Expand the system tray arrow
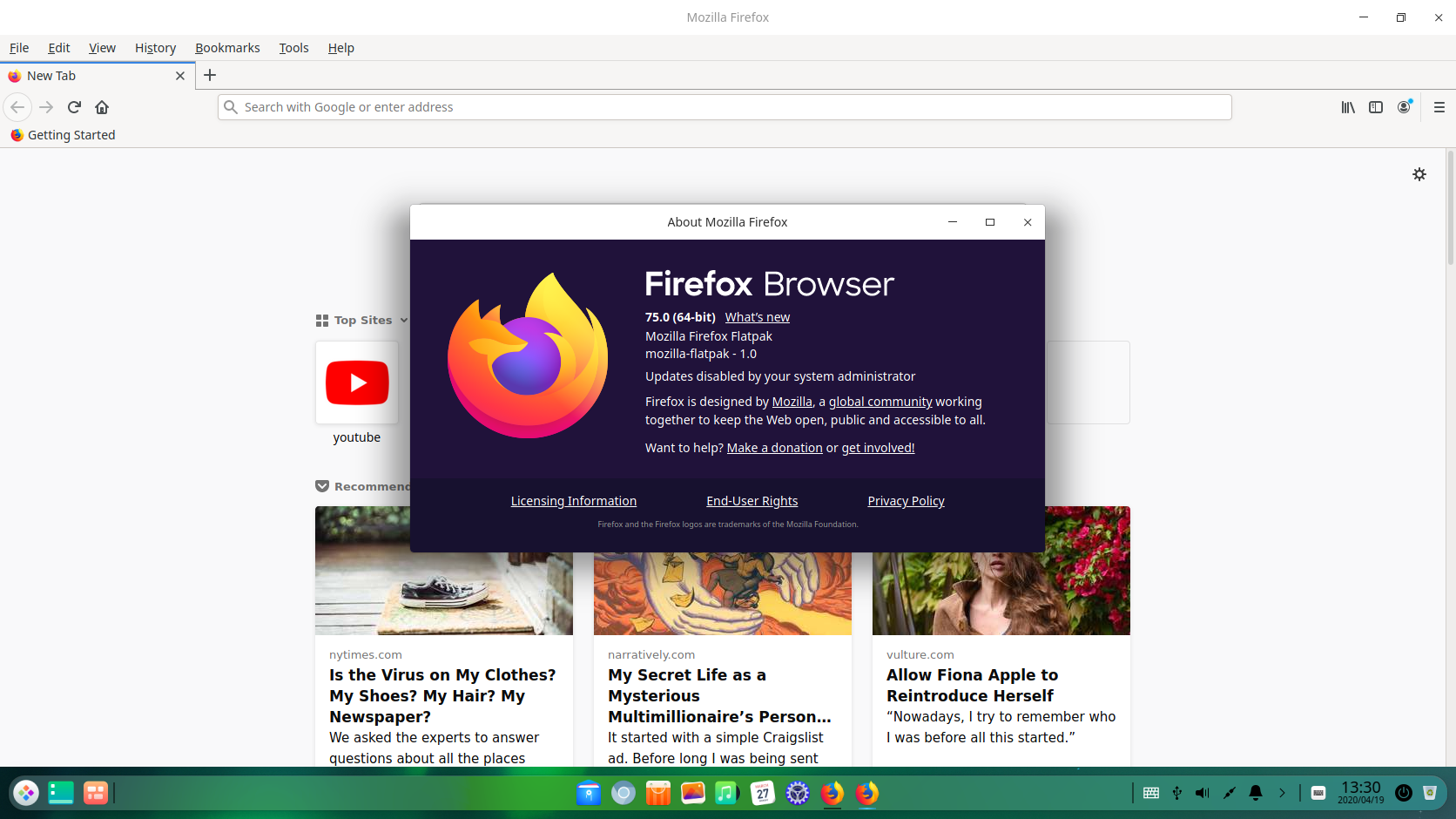The height and width of the screenshot is (819, 1456). [1282, 793]
